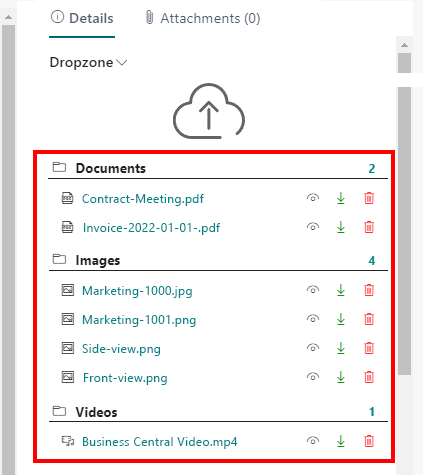Delete Invoice-2022-01-01-.pdf
Image resolution: width=423 pixels, height=475 pixels.
pos(369,227)
